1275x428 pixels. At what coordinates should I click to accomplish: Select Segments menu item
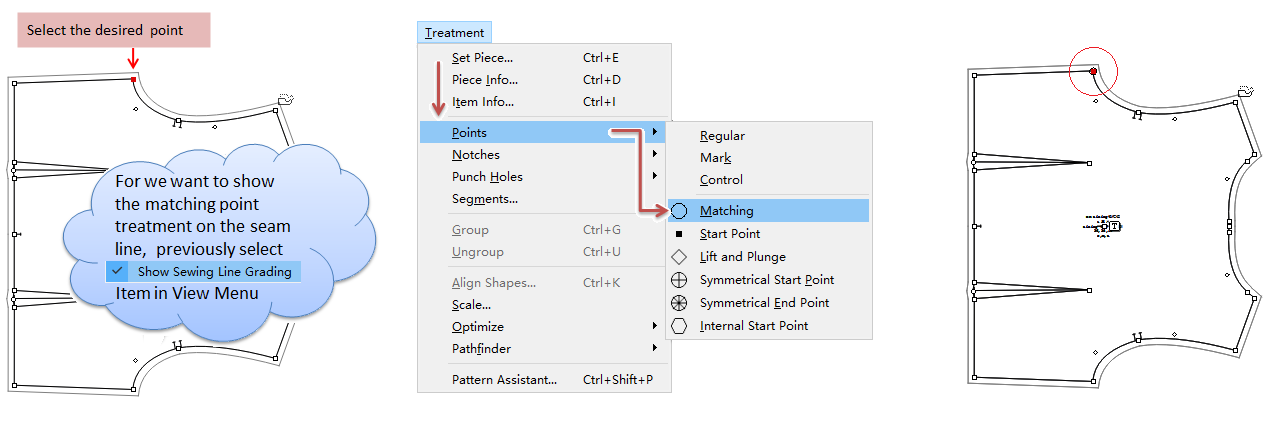[484, 199]
